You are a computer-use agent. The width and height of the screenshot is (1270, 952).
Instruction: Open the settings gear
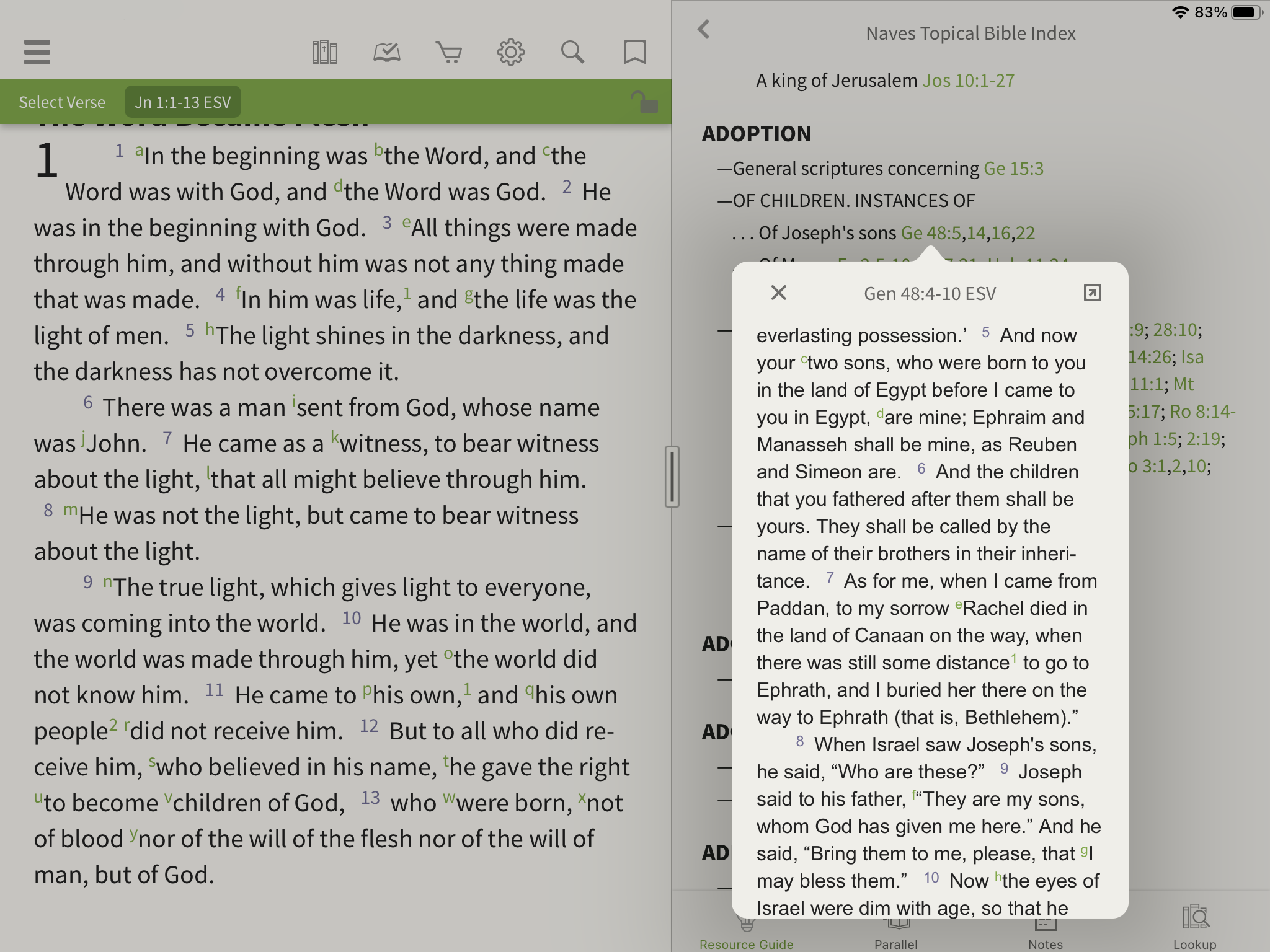[510, 52]
